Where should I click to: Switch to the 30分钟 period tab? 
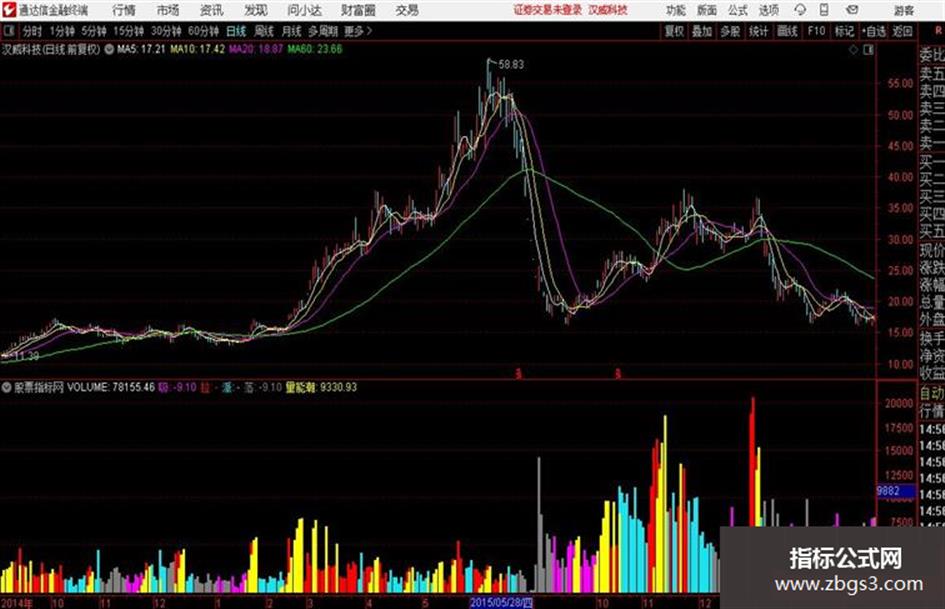[x=166, y=31]
